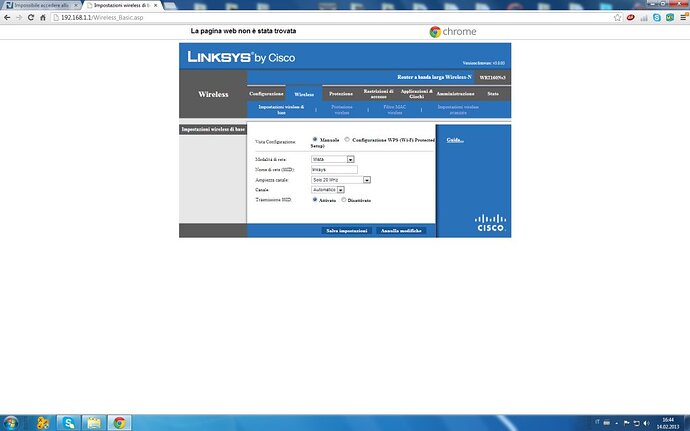Click the Nome di rete SSID field
Viewport: 690px width, 431px height.
334,169
